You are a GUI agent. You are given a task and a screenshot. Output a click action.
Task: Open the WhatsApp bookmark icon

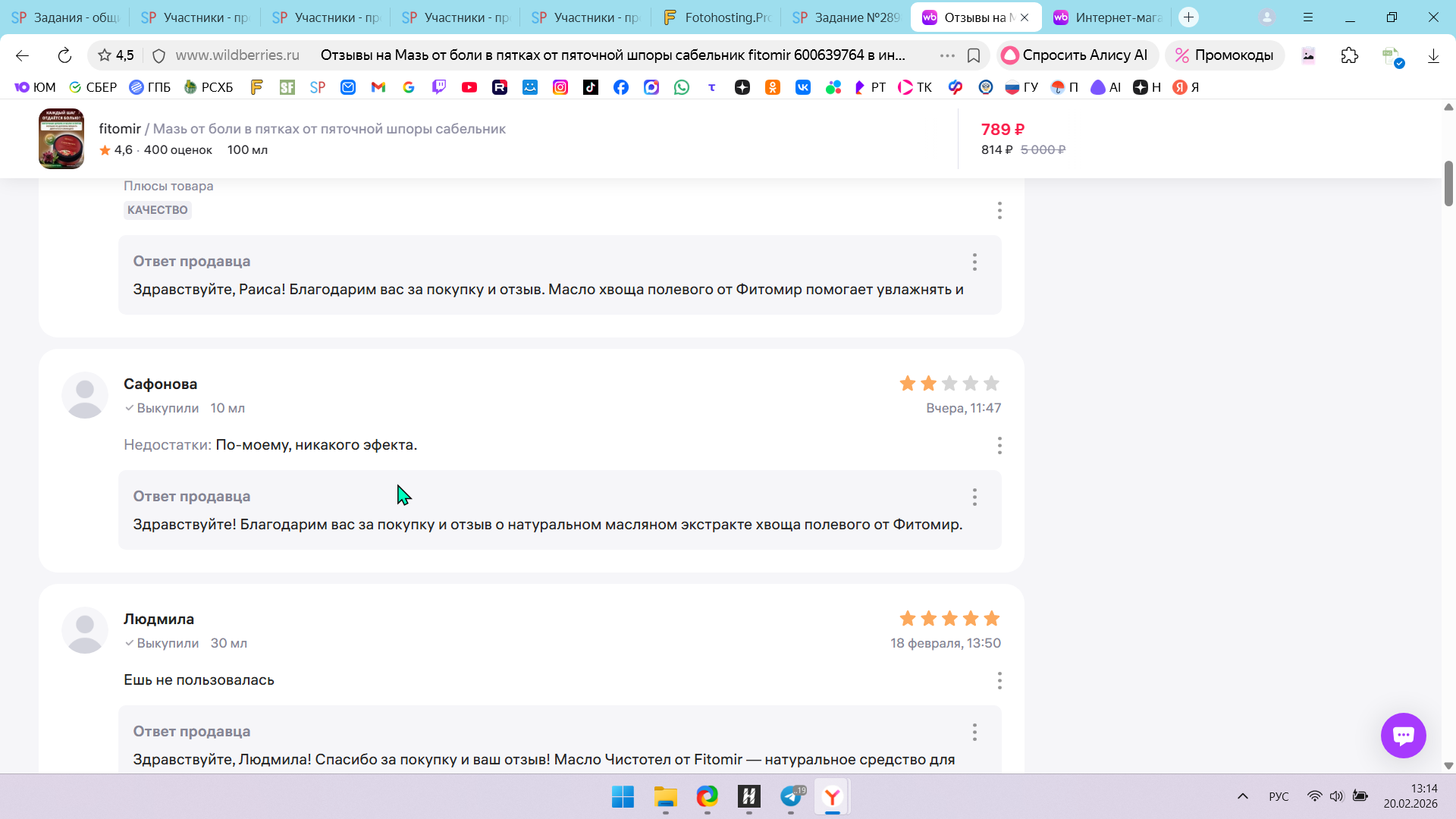point(682,87)
